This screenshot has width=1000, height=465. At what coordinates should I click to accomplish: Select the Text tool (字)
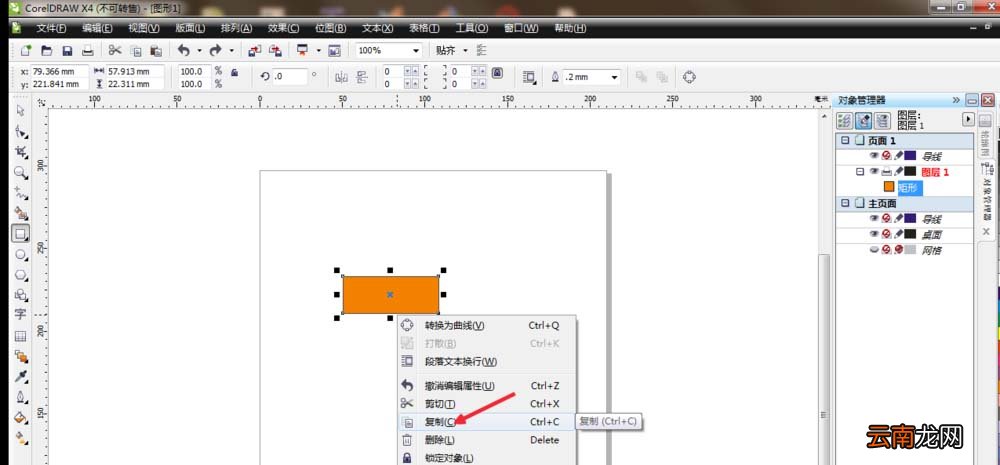pos(20,314)
